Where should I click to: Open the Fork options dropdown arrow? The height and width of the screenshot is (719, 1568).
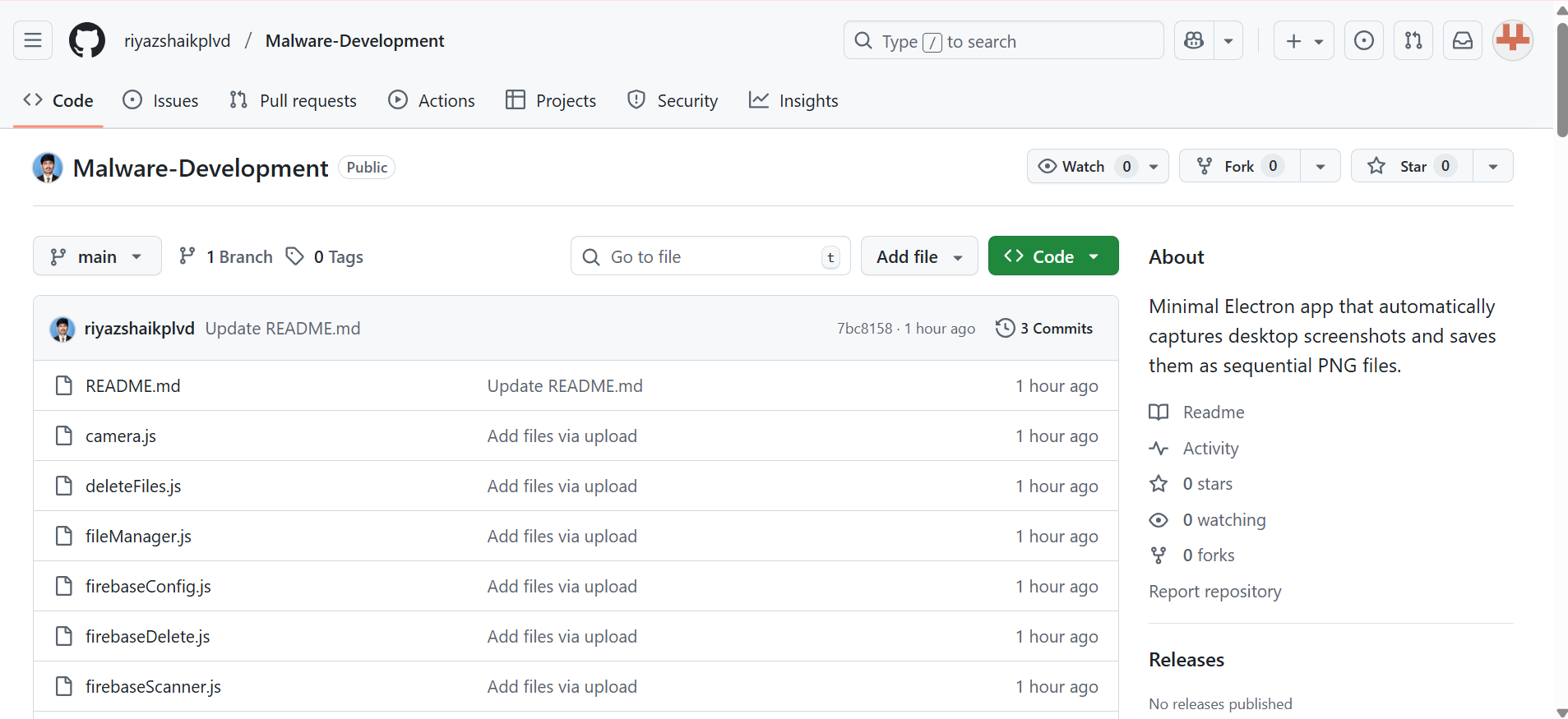[1320, 166]
